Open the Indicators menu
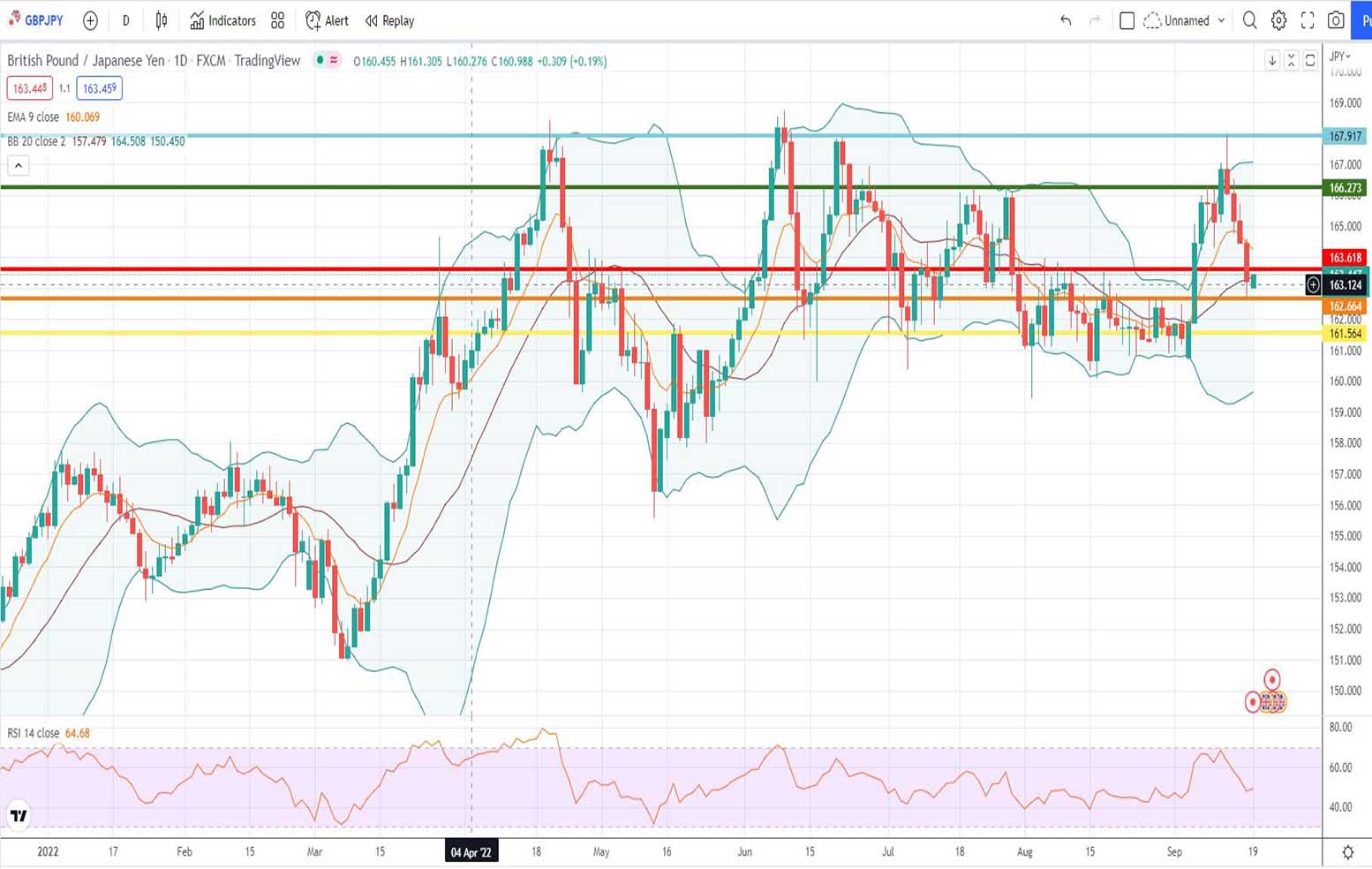The width and height of the screenshot is (1372, 869). coord(222,20)
